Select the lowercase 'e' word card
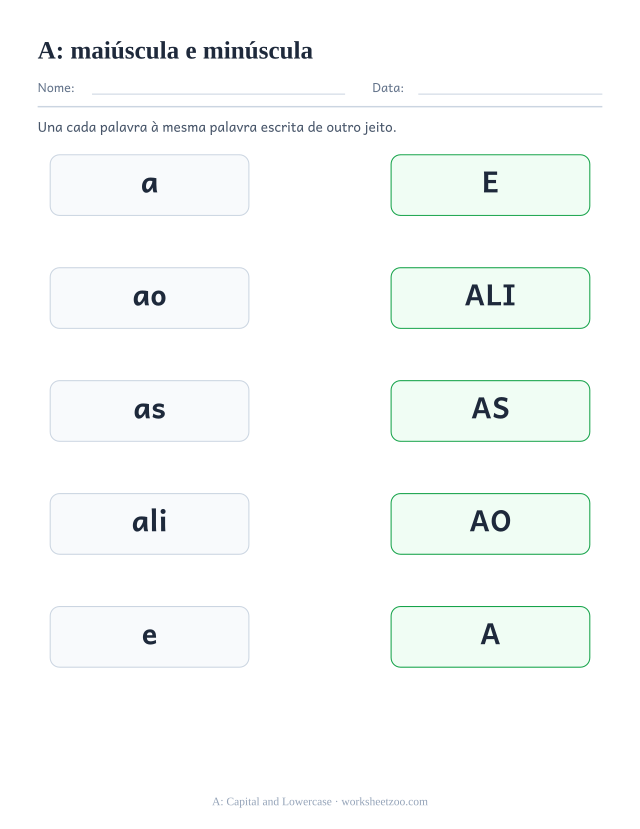 (x=150, y=637)
